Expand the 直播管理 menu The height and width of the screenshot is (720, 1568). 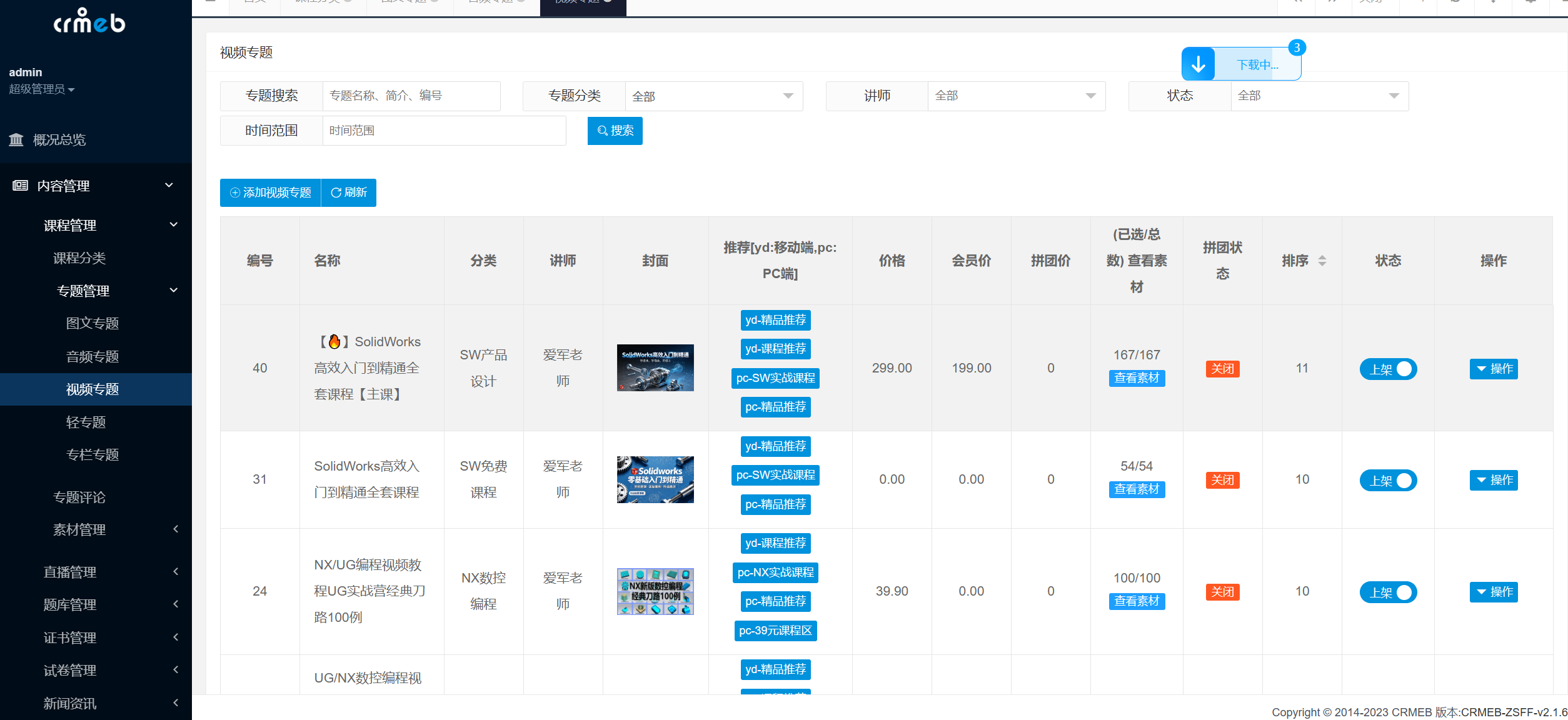pyautogui.click(x=176, y=571)
